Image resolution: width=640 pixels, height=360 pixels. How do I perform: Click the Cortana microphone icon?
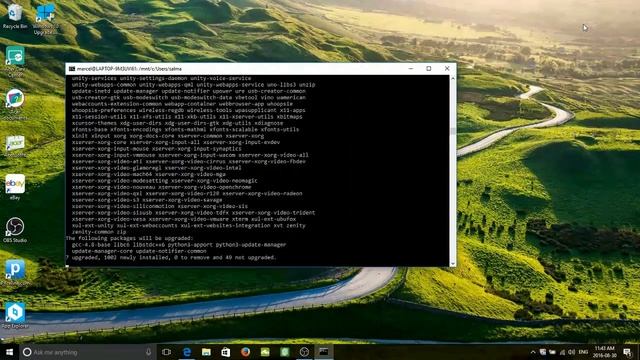(148, 352)
